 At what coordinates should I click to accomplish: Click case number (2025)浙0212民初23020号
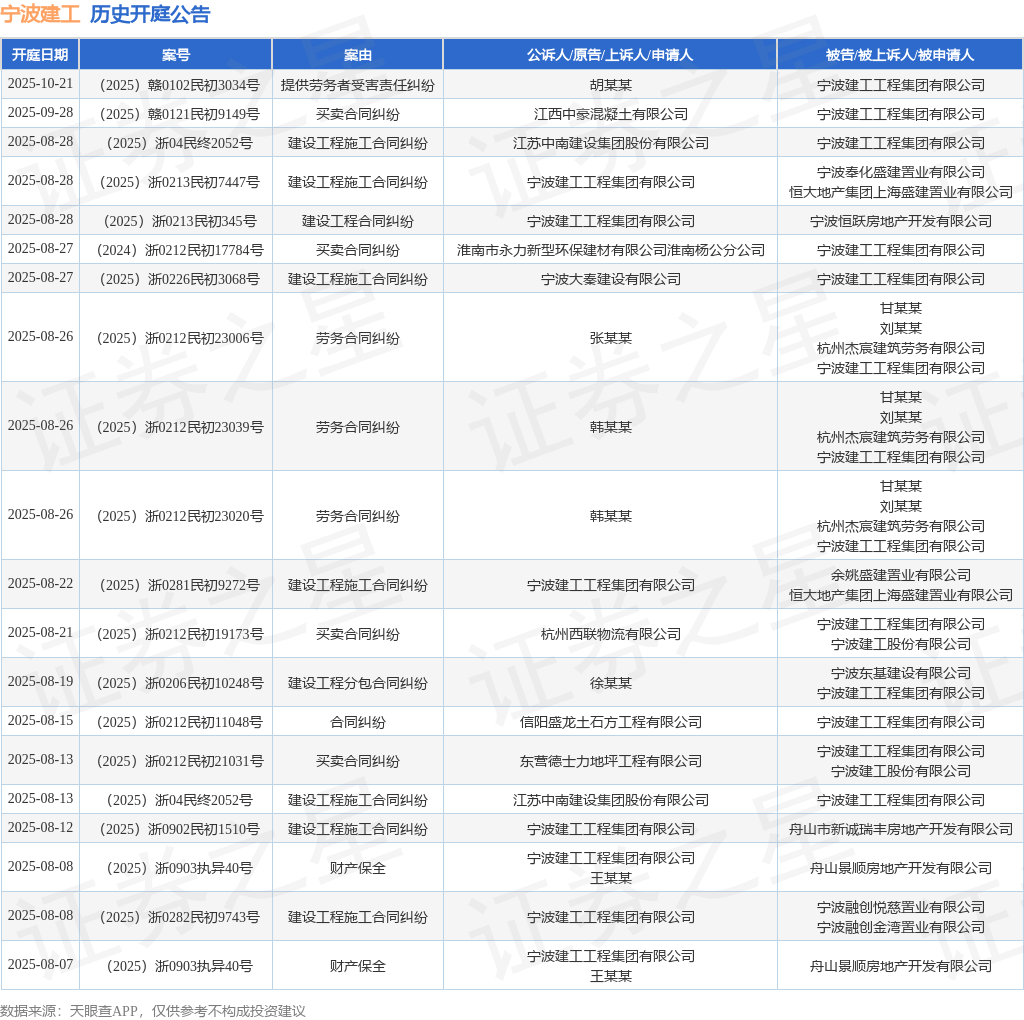(x=176, y=517)
